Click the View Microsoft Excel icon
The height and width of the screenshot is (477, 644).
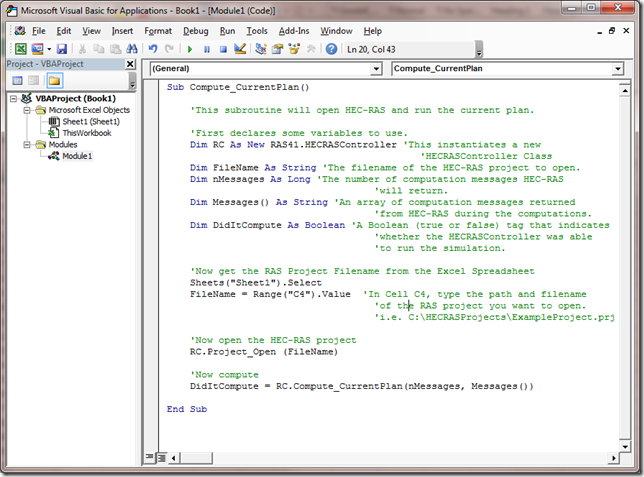21,48
